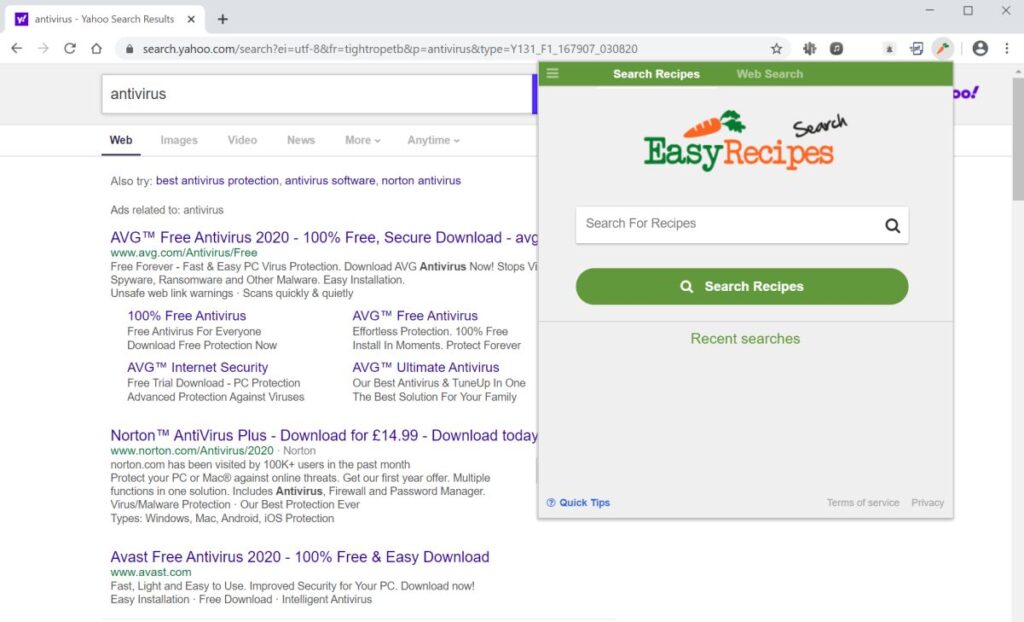Open the Anytime time filter dropdown
1024x622 pixels.
[432, 140]
